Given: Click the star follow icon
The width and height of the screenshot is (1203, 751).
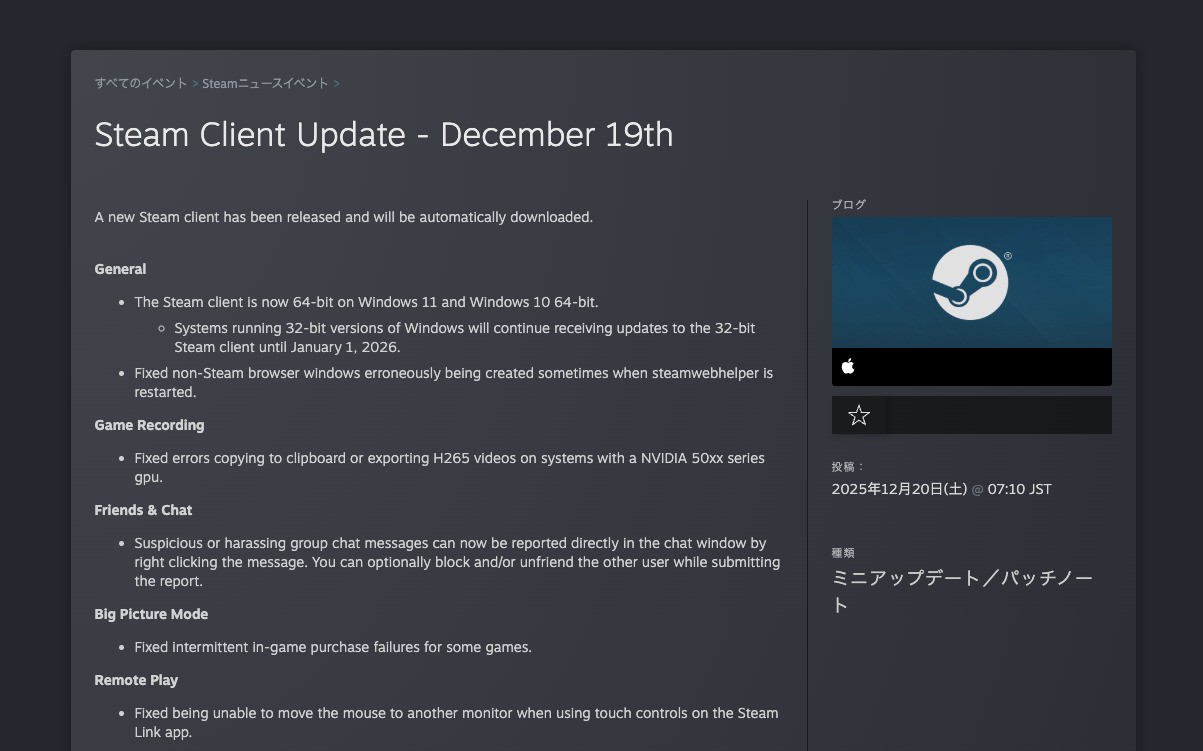Looking at the screenshot, I should 859,415.
